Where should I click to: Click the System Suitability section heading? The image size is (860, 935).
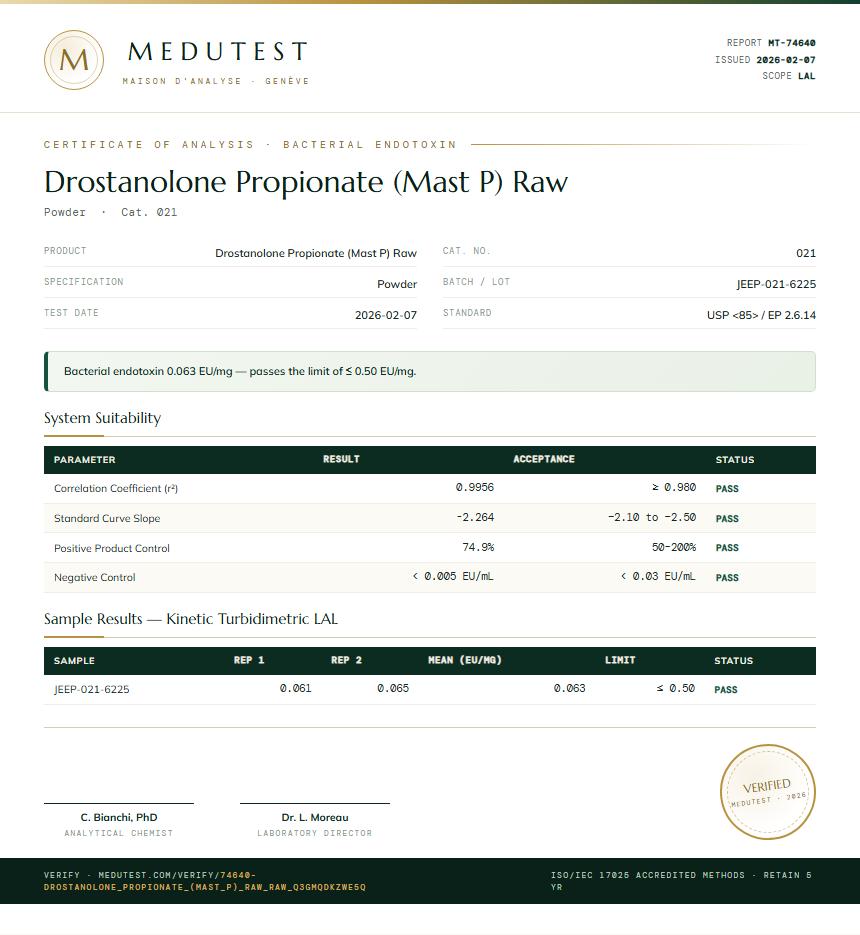103,418
